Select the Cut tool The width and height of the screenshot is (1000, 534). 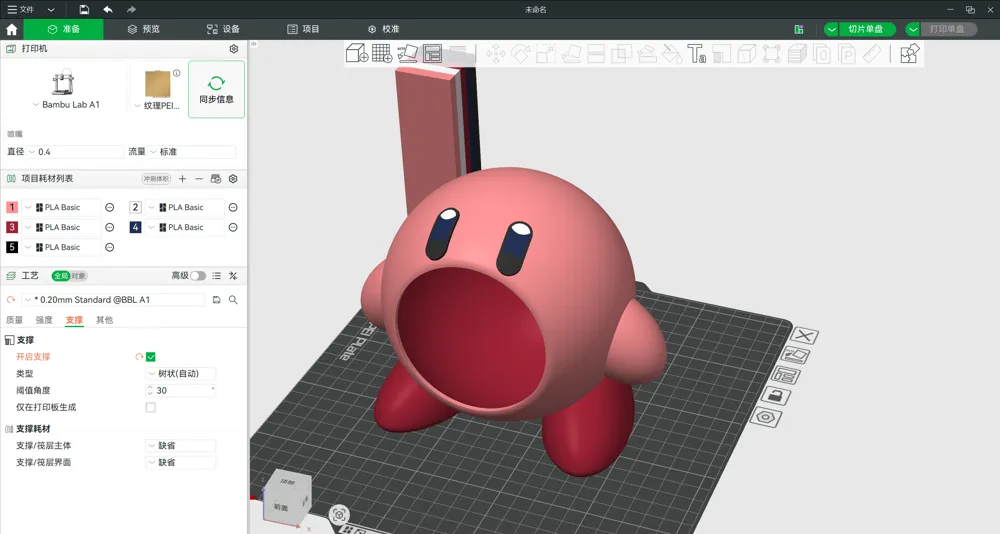[x=596, y=54]
